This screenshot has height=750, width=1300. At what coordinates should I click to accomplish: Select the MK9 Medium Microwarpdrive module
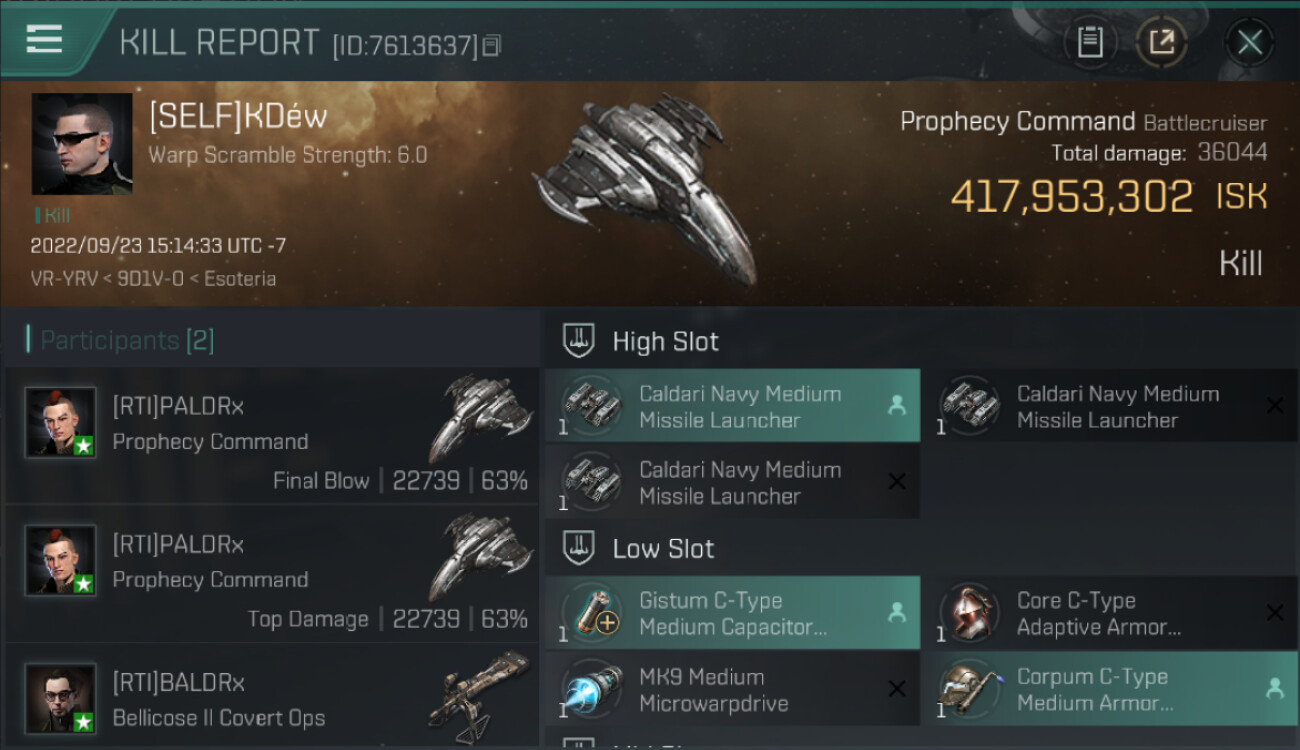(x=732, y=689)
